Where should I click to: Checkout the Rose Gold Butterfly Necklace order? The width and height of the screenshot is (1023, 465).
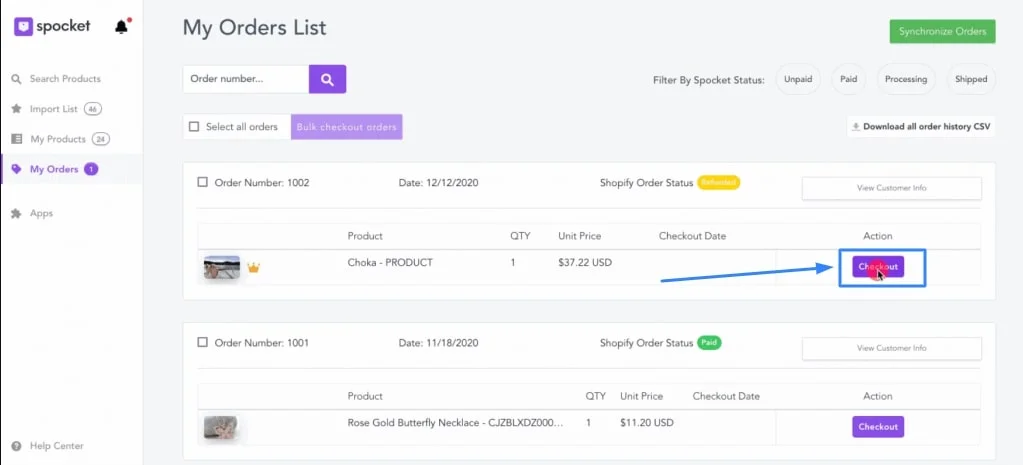[877, 427]
